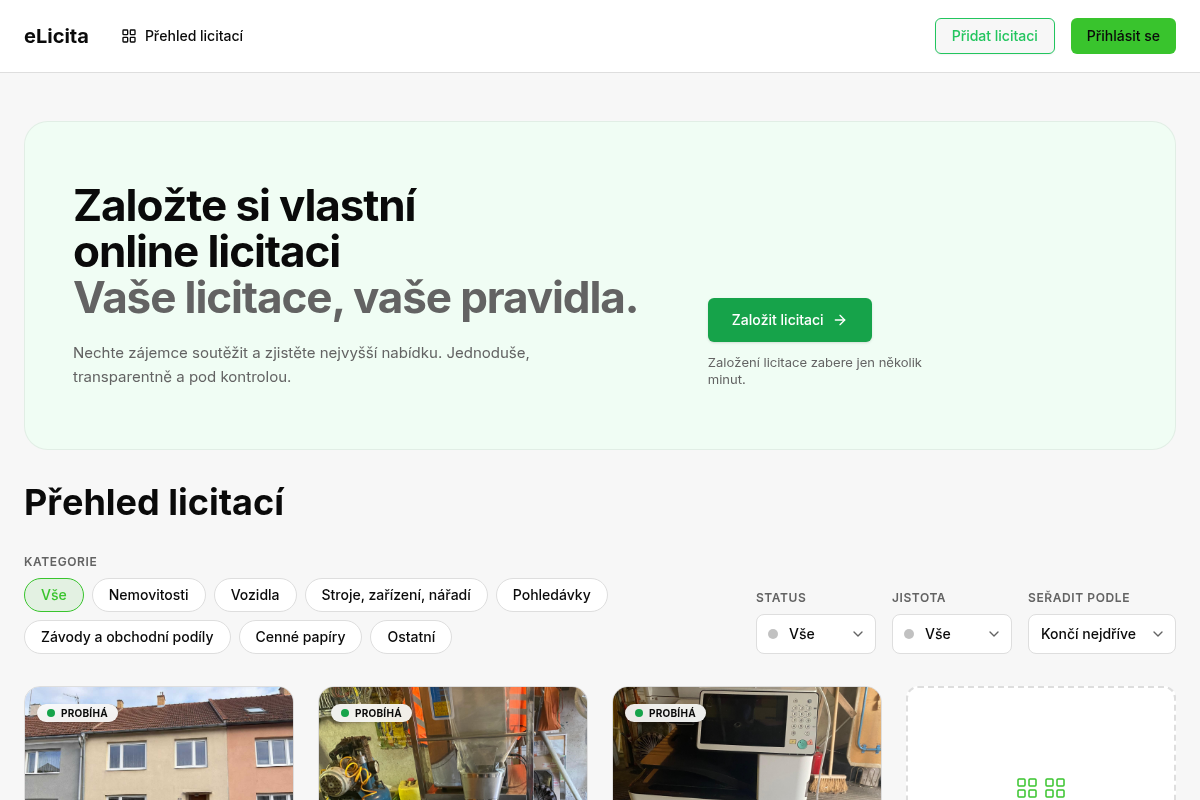The width and height of the screenshot is (1200, 800).
Task: Click PROBÍHÁ badge on printer card
Action: coord(665,713)
